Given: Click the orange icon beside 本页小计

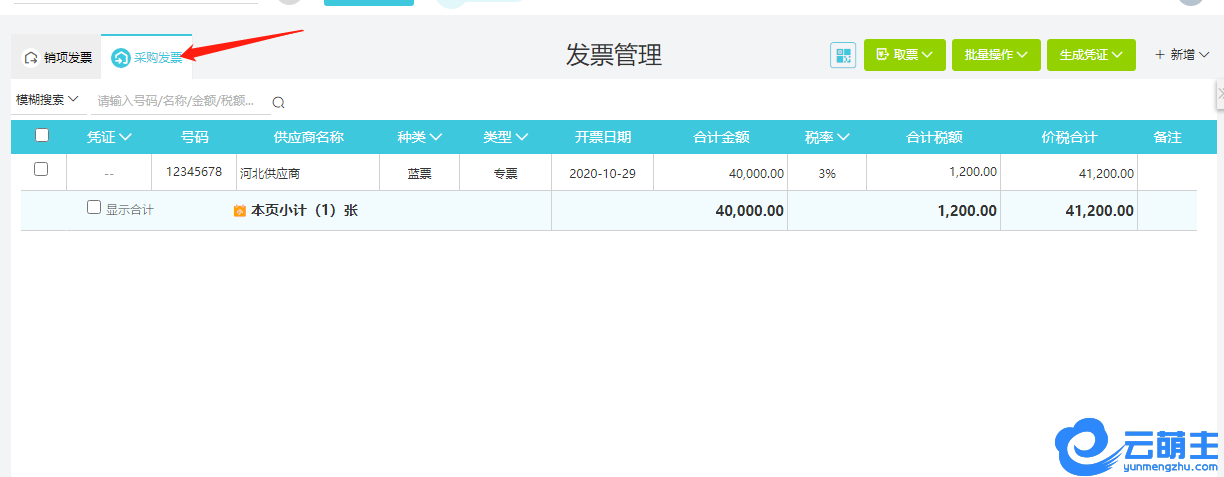Looking at the screenshot, I should [x=239, y=211].
